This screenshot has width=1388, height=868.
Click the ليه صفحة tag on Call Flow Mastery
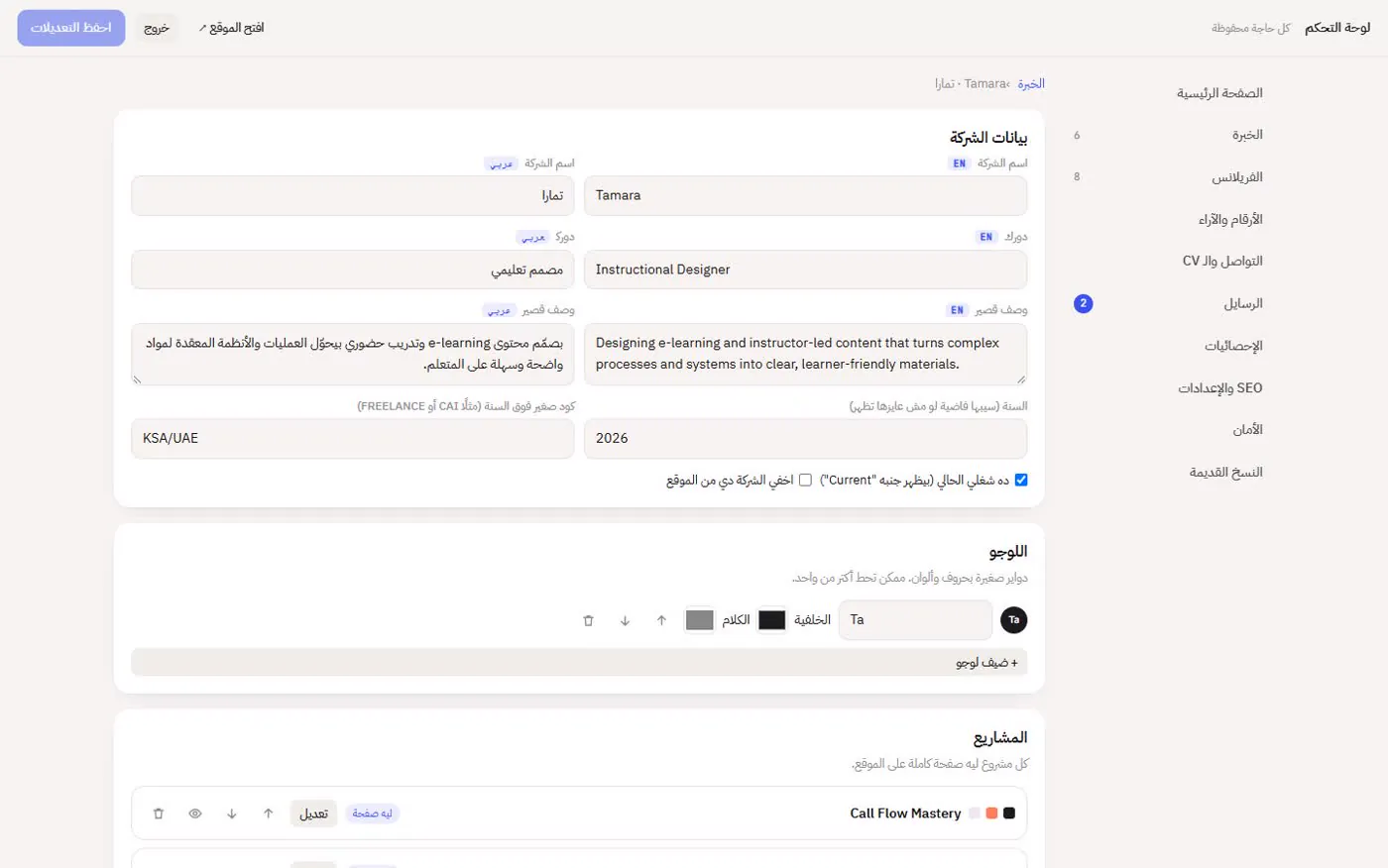[373, 814]
